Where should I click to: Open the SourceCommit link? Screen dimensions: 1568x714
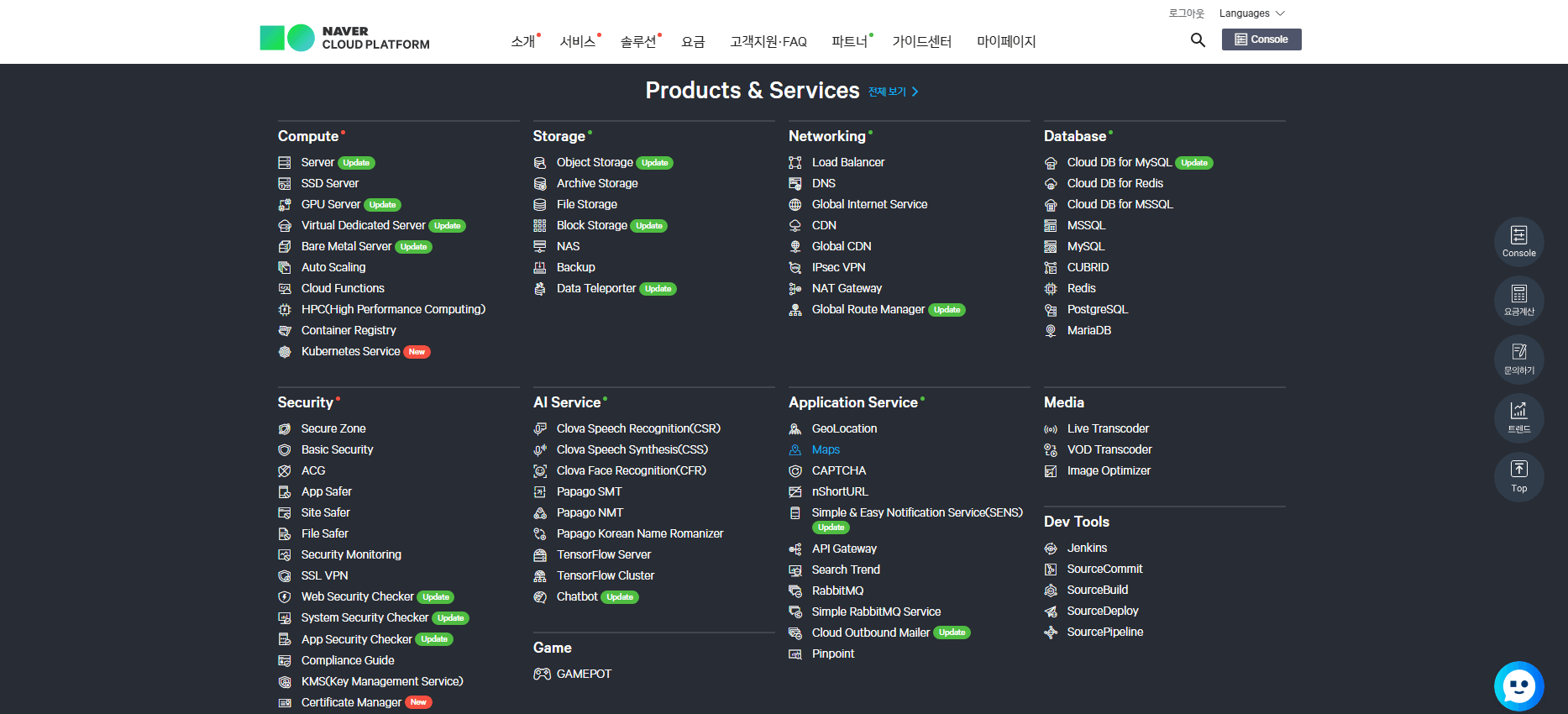[x=1105, y=570]
